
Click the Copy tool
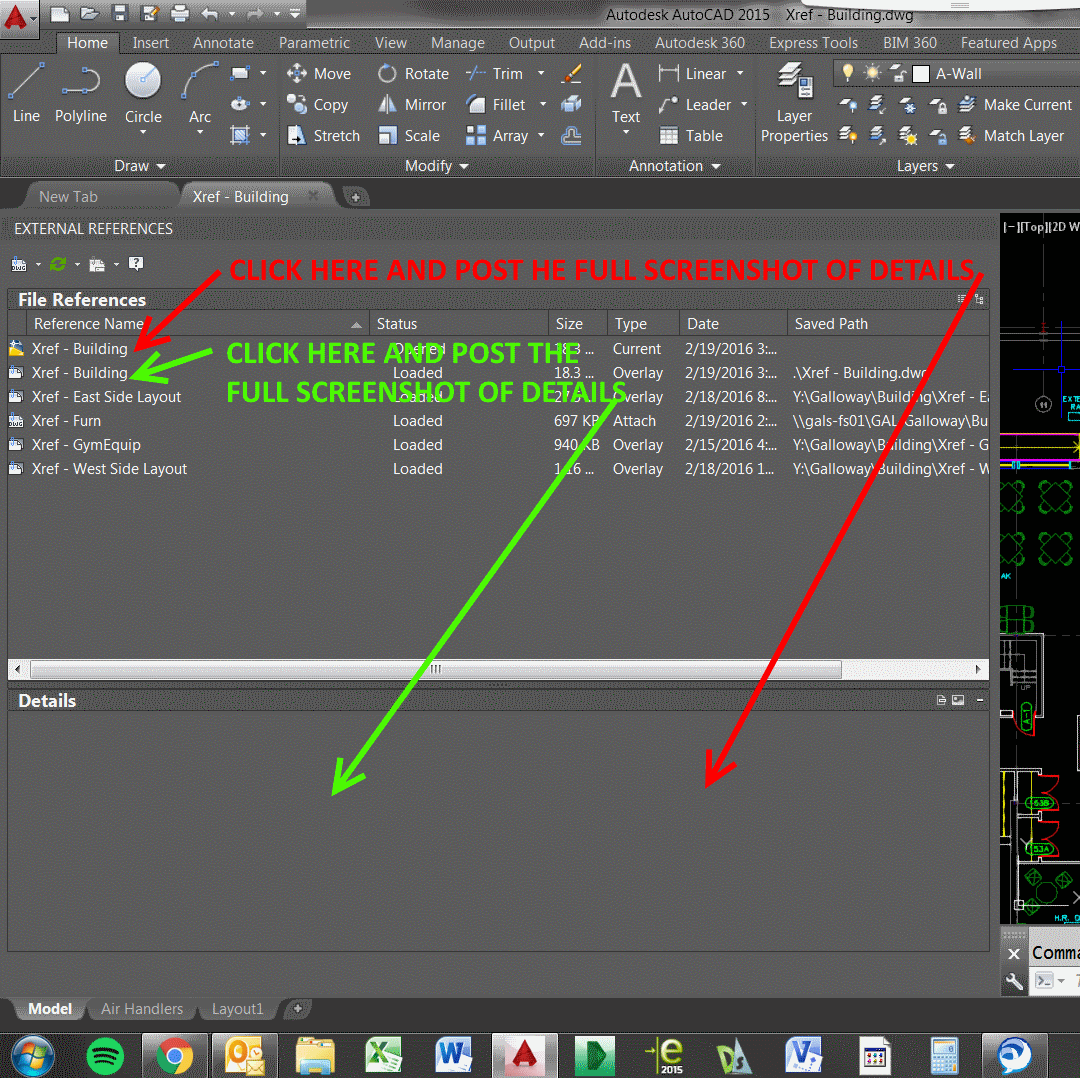(x=318, y=104)
